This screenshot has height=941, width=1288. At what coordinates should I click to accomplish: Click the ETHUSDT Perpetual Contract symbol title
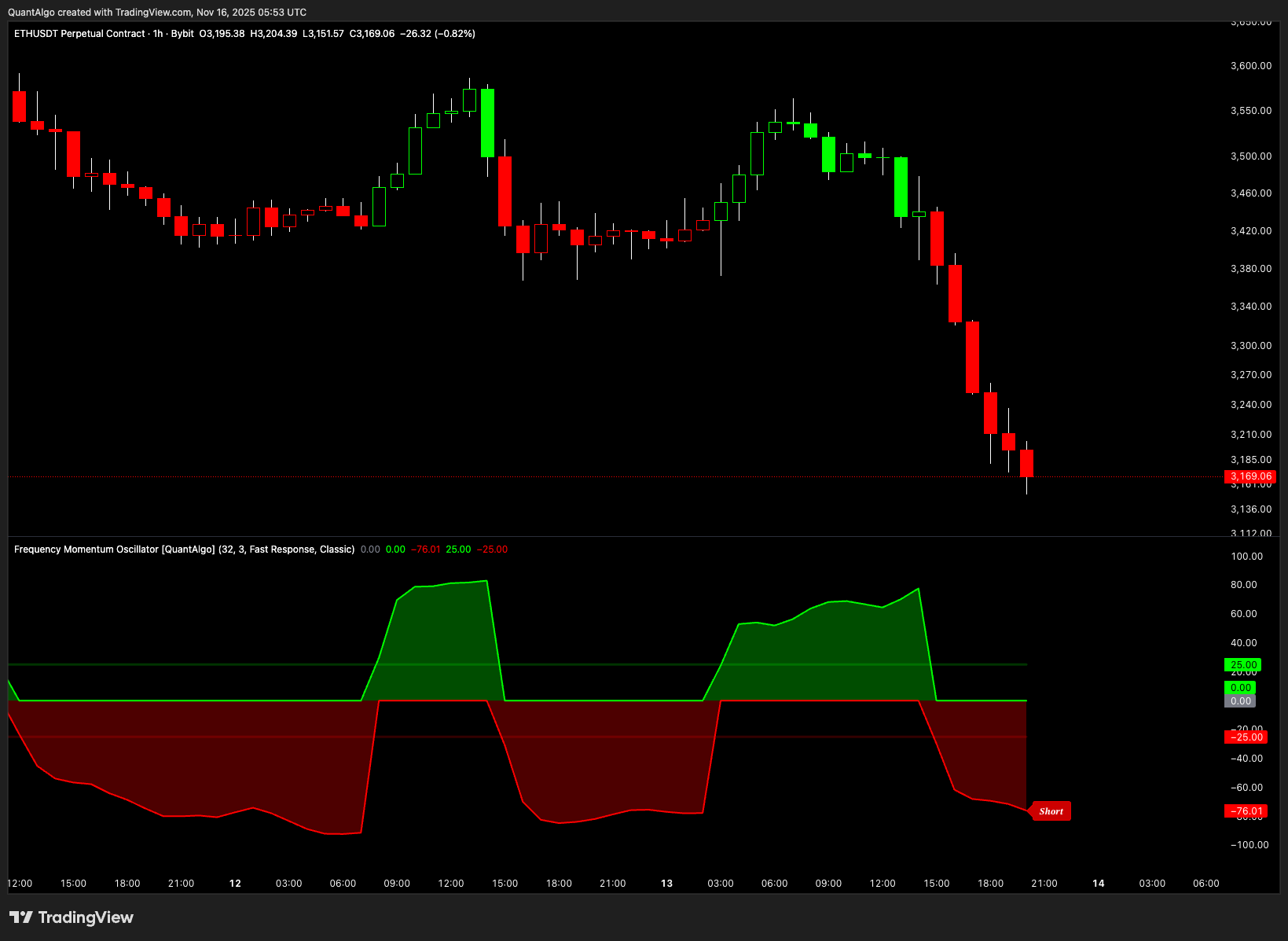pyautogui.click(x=79, y=34)
